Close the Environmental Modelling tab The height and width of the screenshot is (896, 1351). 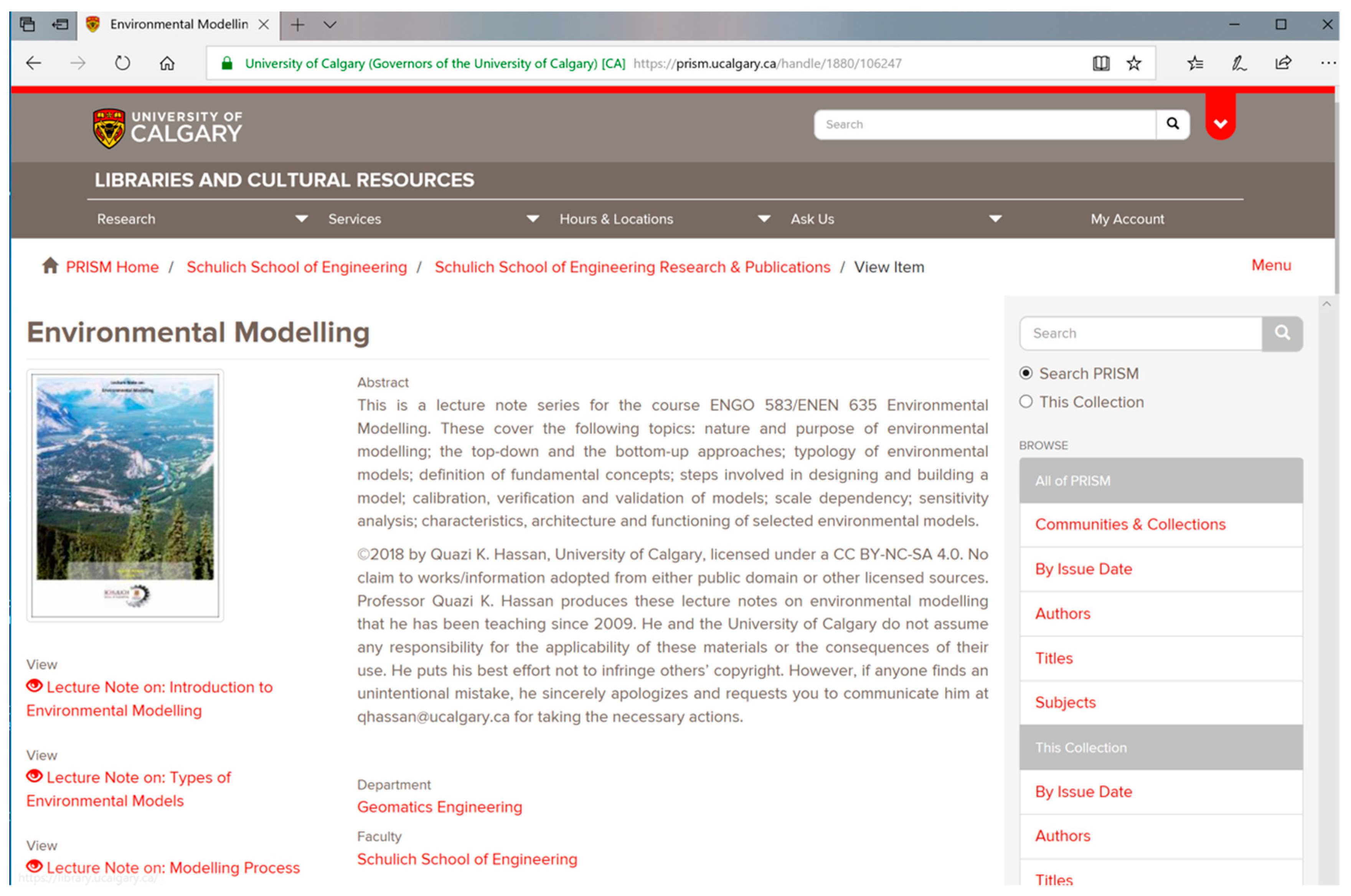(x=263, y=25)
